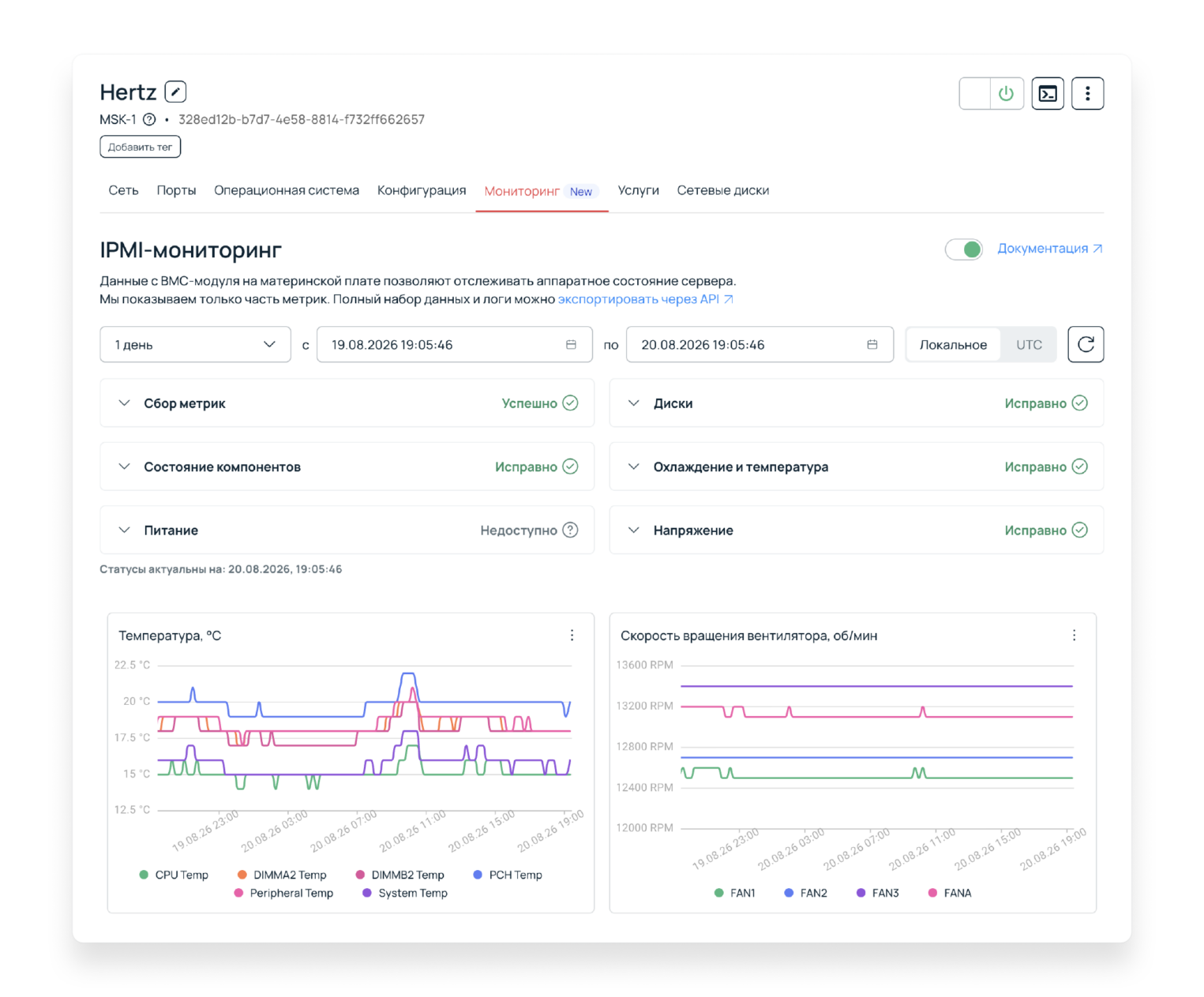This screenshot has width=1204, height=997.
Task: Click Сбор метрик success check icon
Action: tap(570, 403)
